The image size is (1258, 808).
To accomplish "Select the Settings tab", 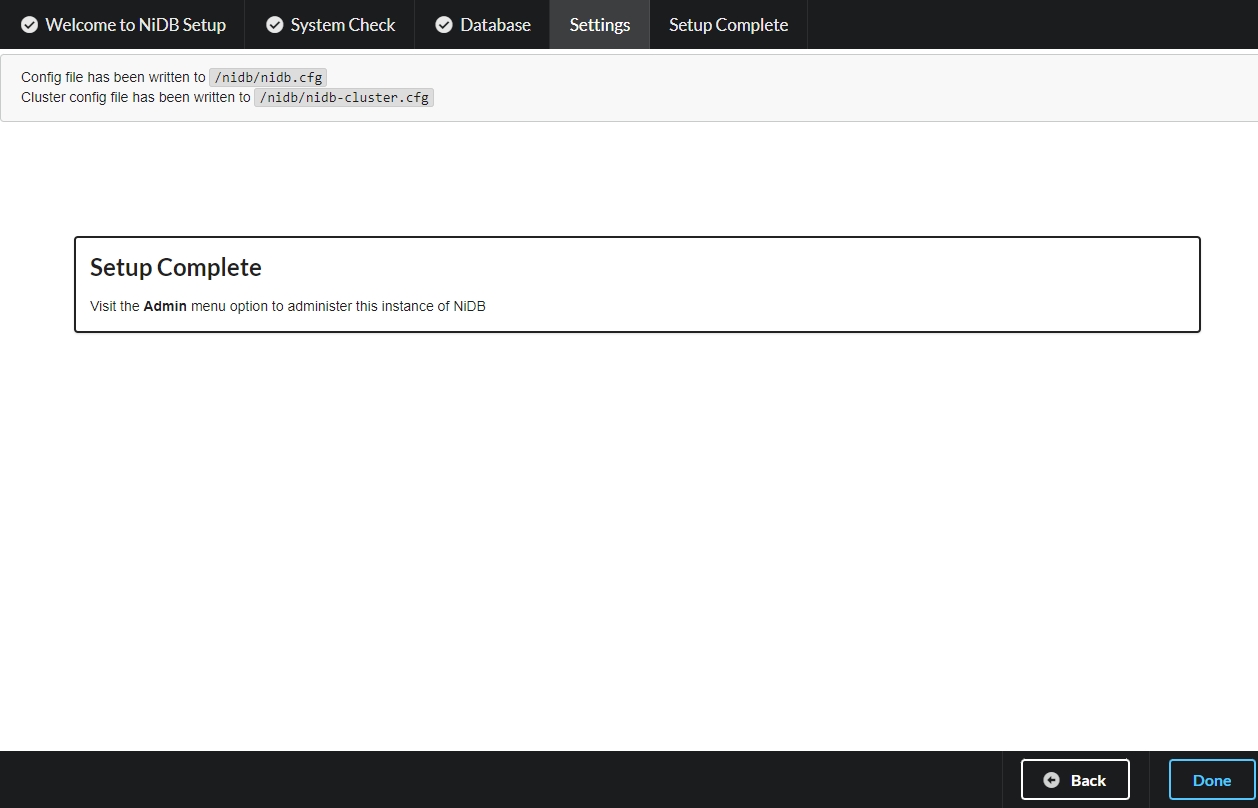I will [x=599, y=25].
